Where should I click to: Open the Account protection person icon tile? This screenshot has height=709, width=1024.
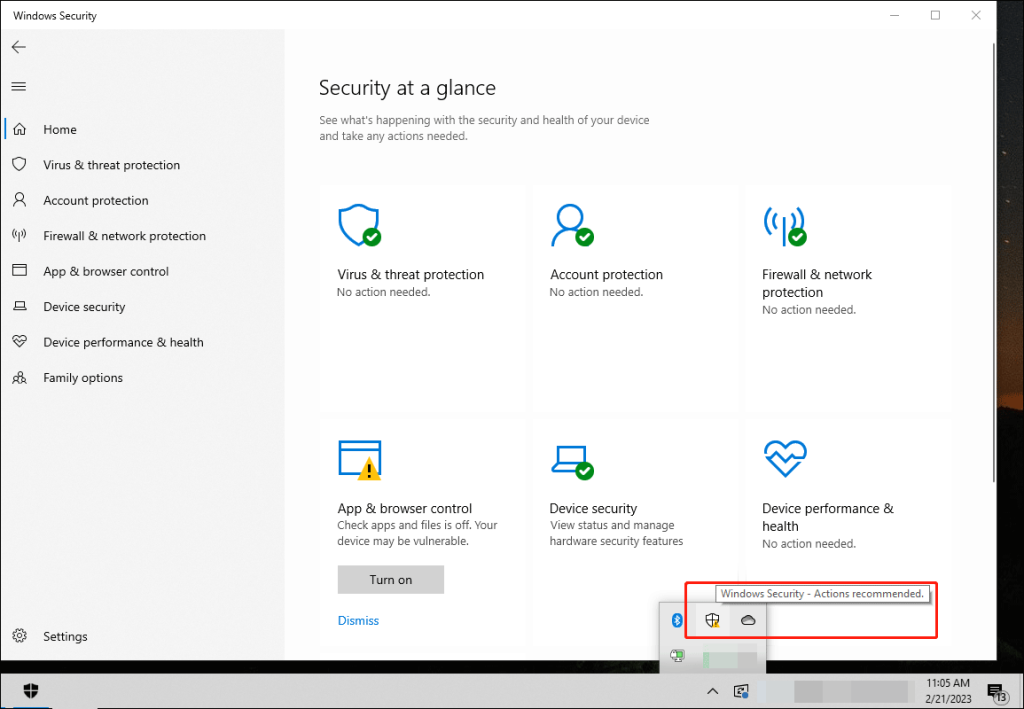[x=571, y=226]
